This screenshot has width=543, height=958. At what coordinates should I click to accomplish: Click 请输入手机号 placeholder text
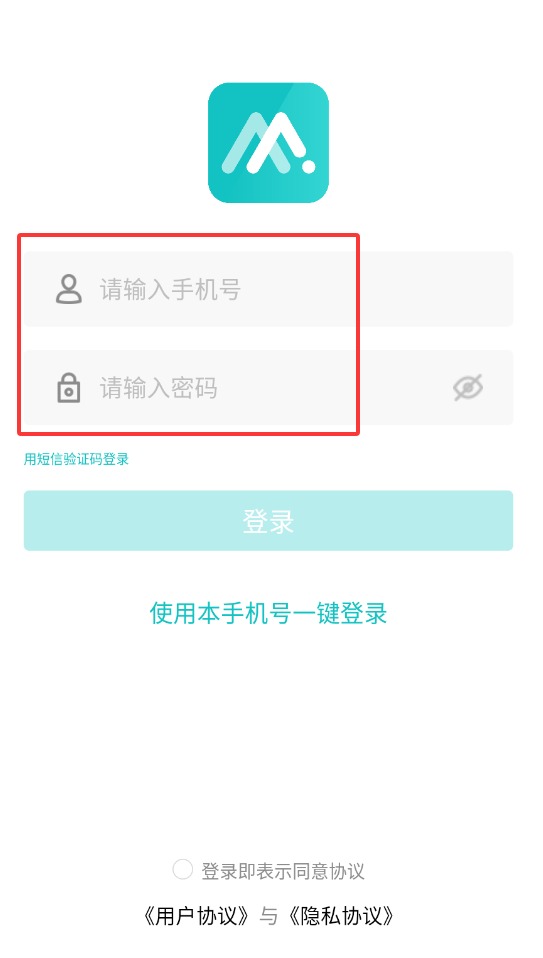pos(170,289)
